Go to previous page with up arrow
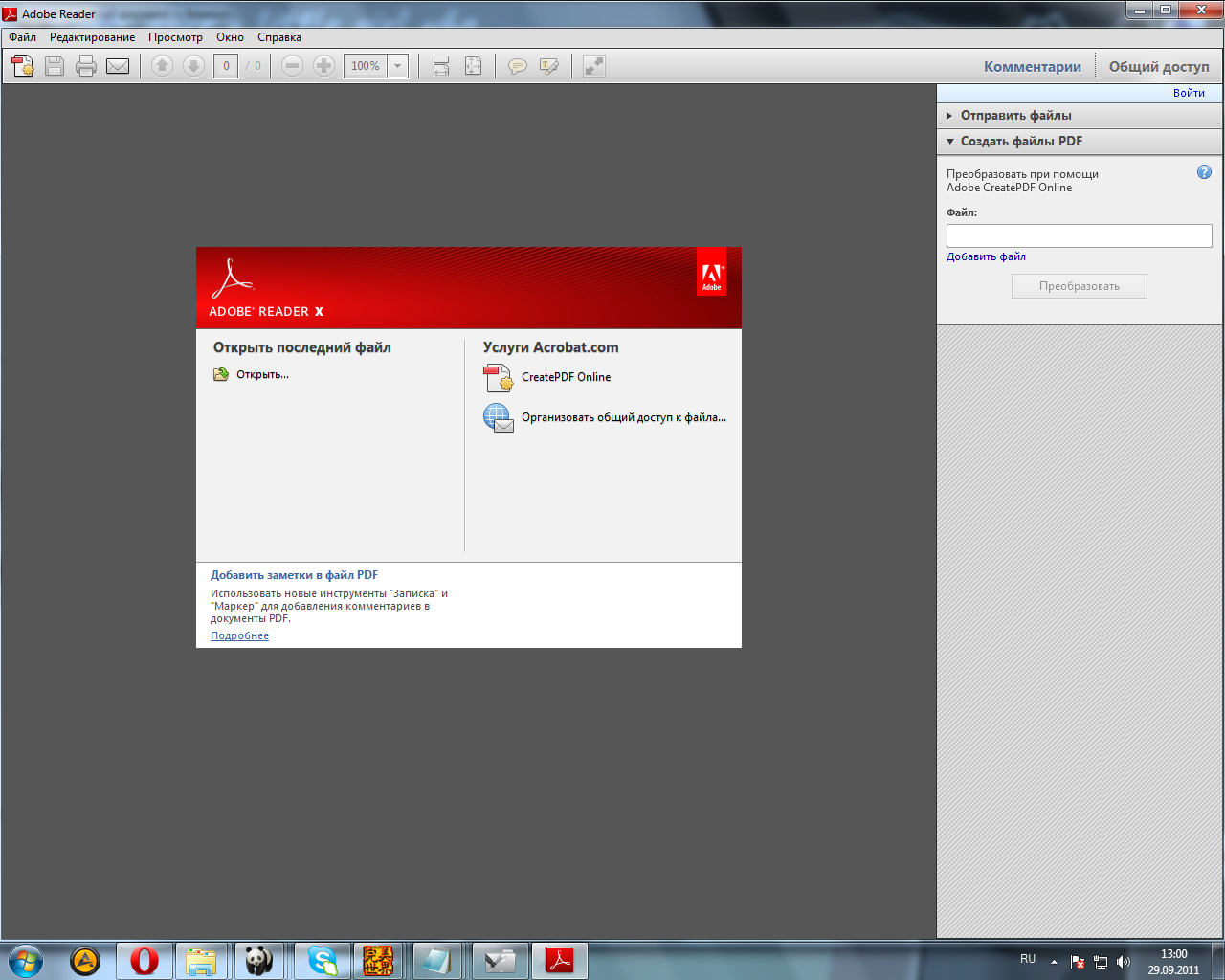The height and width of the screenshot is (980, 1225). (x=163, y=66)
